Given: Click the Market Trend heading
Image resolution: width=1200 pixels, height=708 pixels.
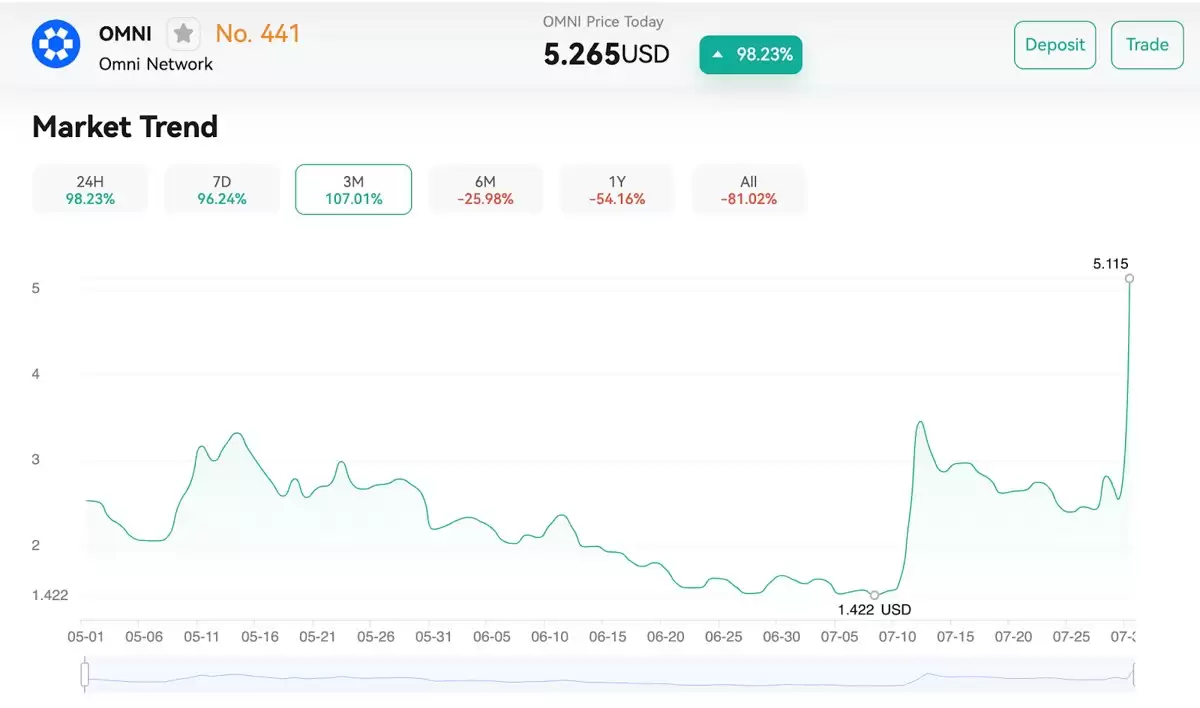Looking at the screenshot, I should click(x=124, y=127).
